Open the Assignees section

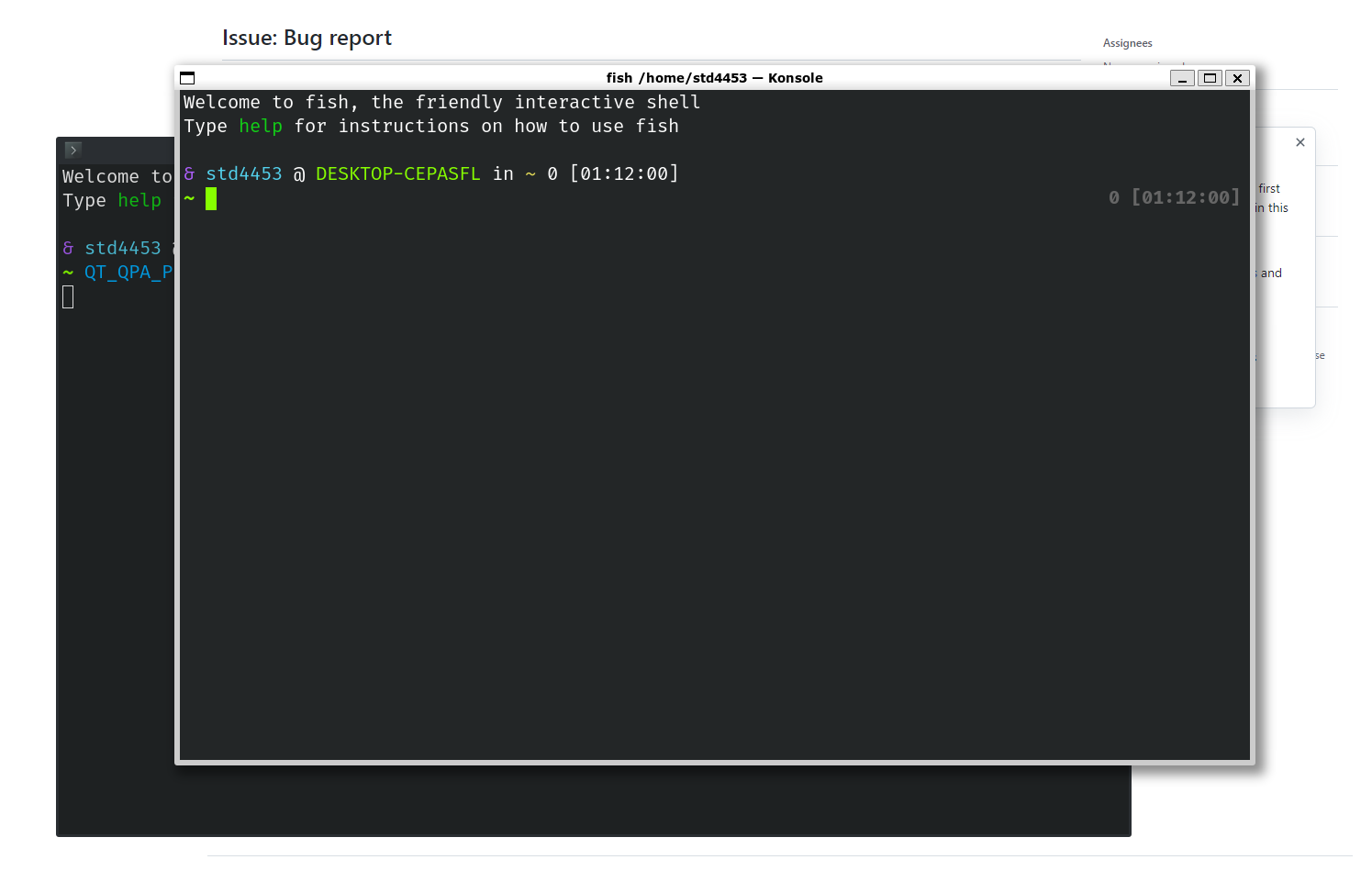pyautogui.click(x=1127, y=43)
